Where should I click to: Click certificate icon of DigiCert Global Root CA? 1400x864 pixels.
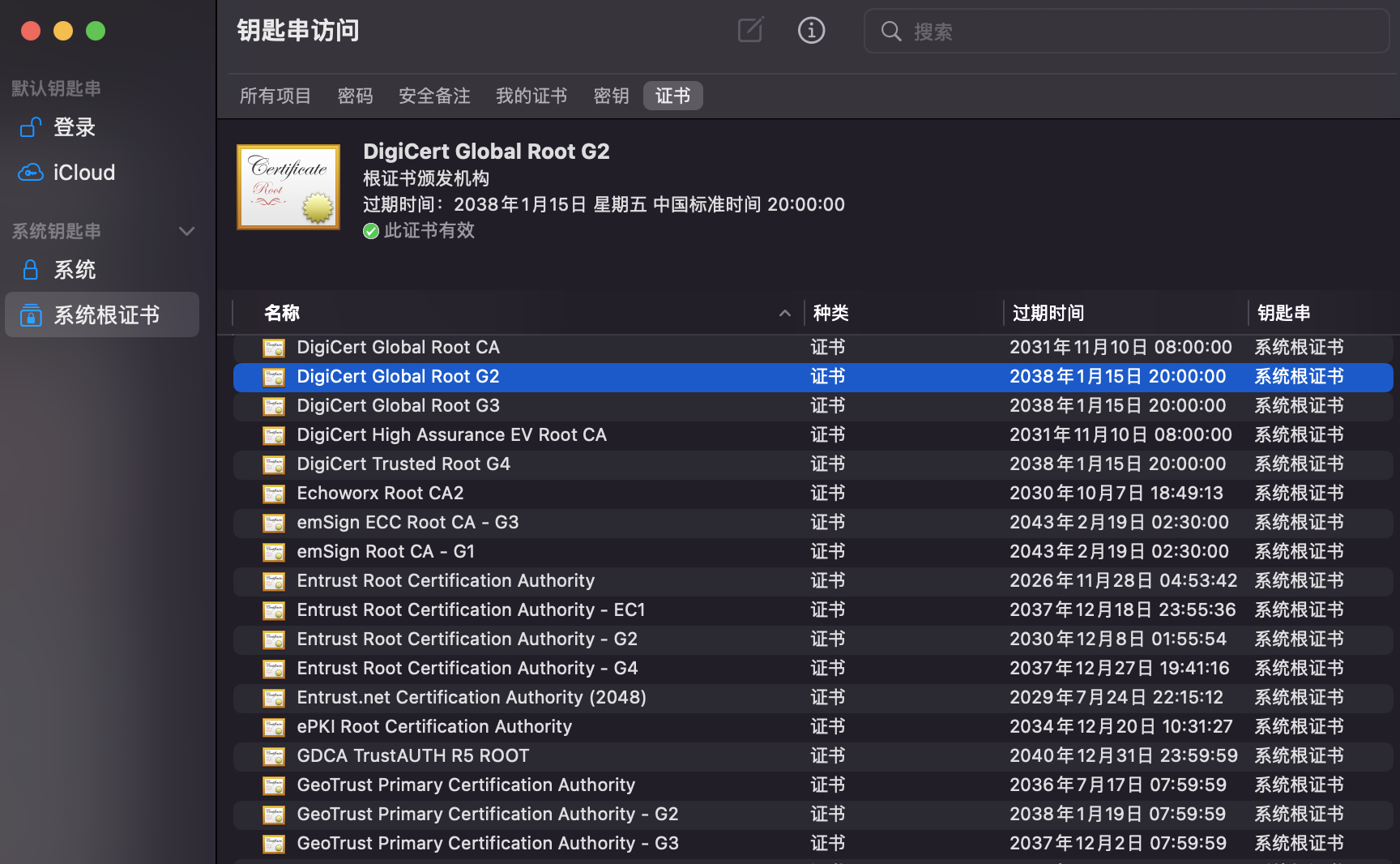[x=274, y=348]
